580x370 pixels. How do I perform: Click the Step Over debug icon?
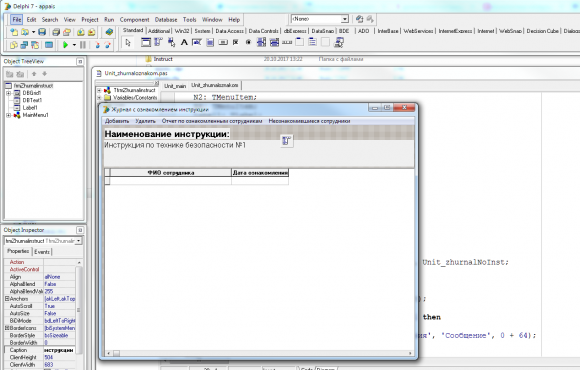107,45
